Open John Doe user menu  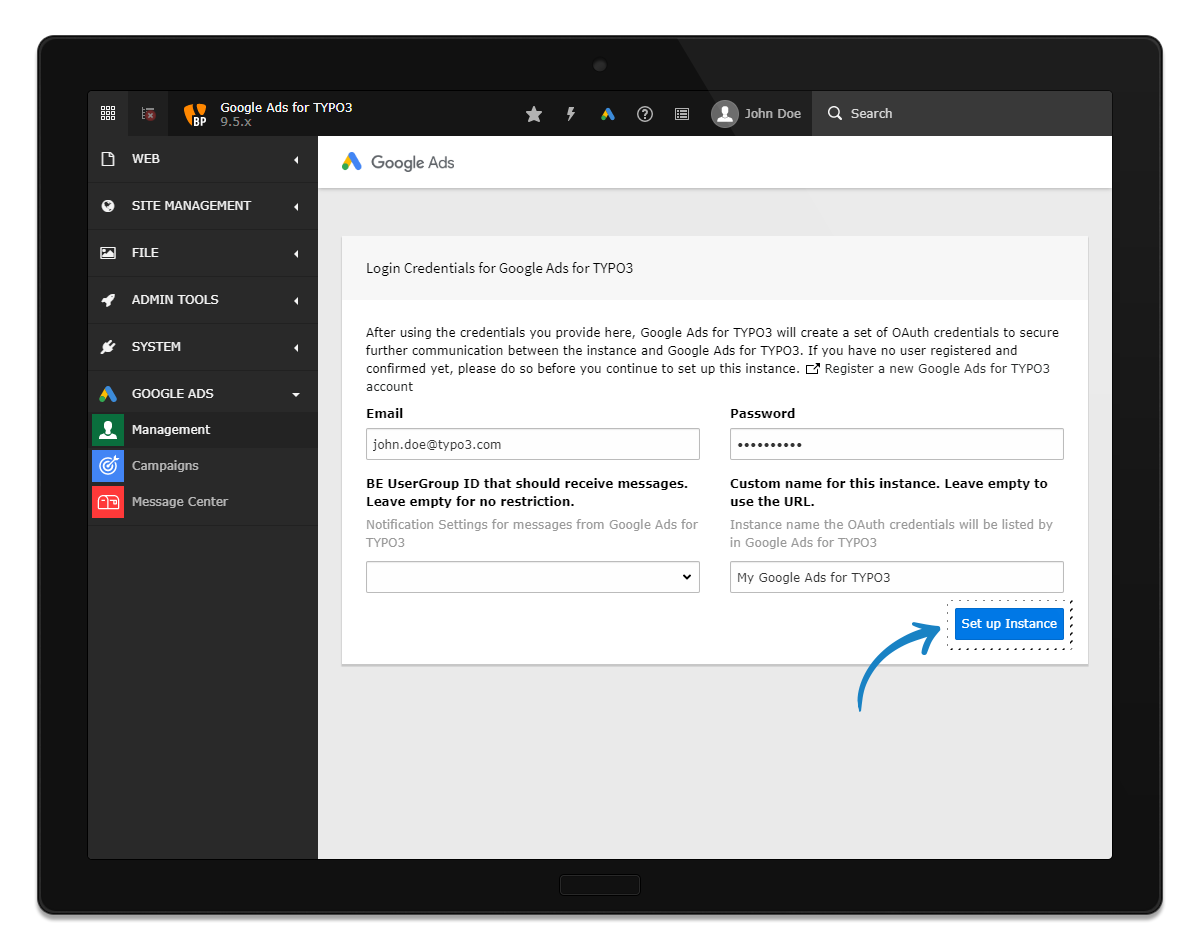[x=757, y=114]
